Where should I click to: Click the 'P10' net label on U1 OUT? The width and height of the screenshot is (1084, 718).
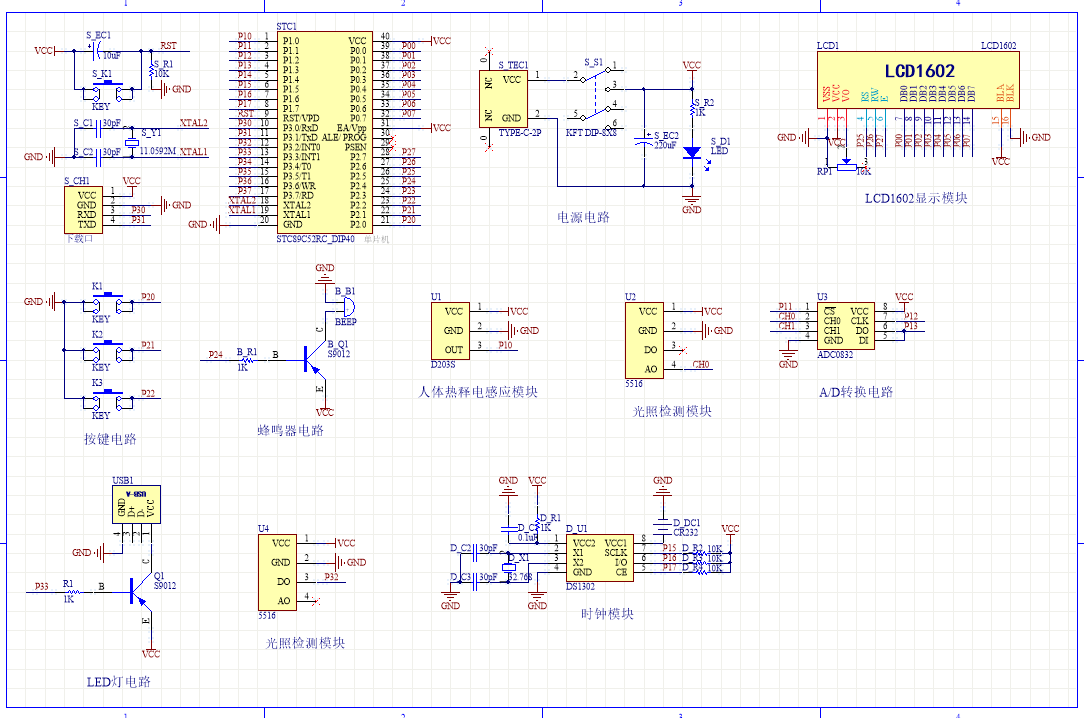coord(505,345)
